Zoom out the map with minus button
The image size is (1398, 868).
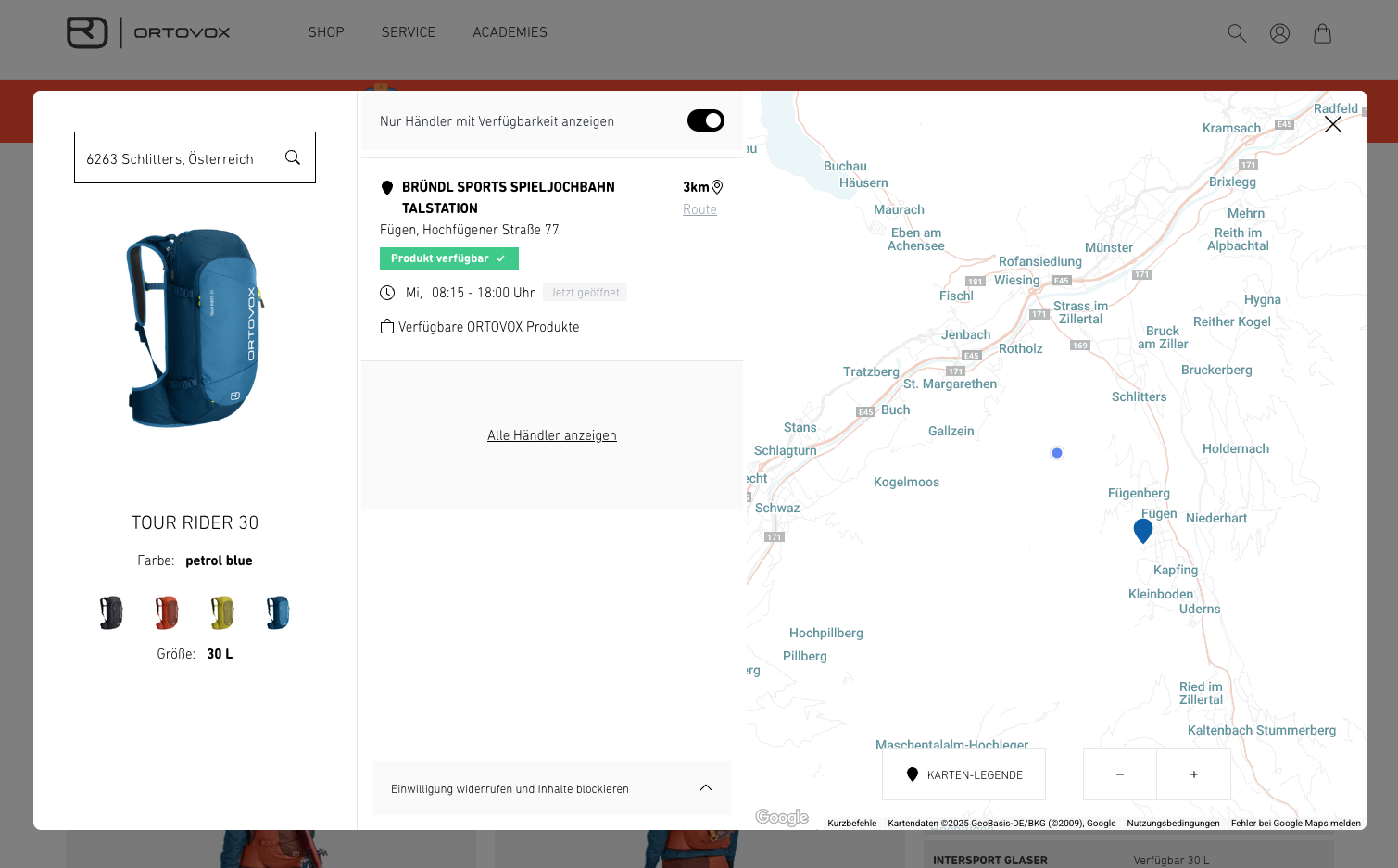[x=1120, y=774]
